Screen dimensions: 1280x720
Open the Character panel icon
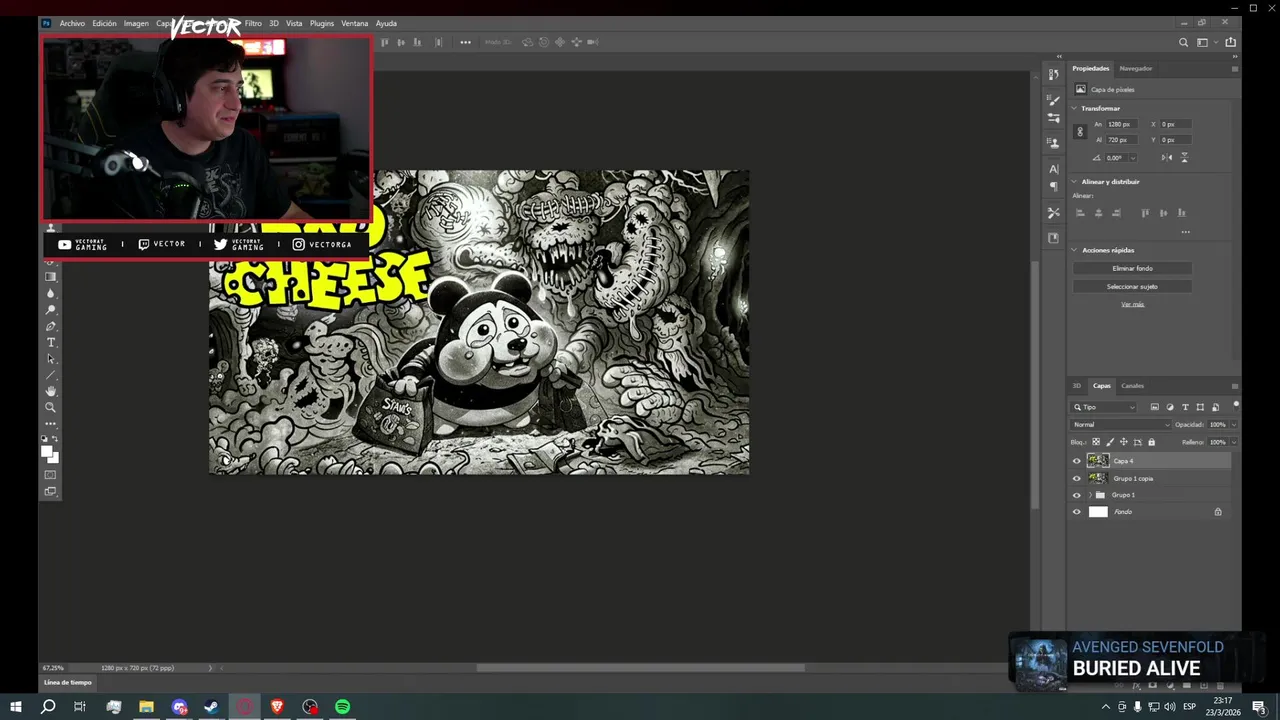(x=1053, y=168)
